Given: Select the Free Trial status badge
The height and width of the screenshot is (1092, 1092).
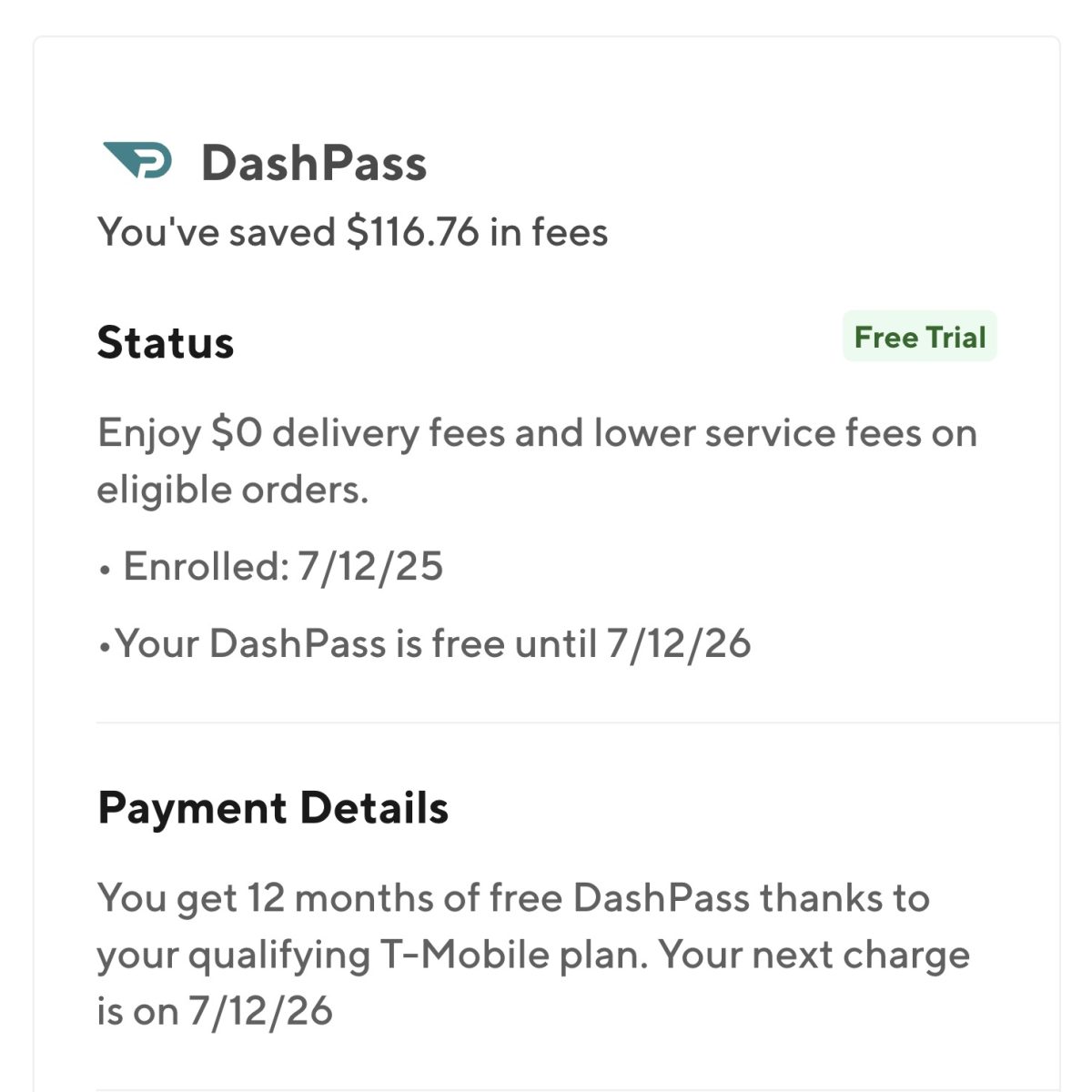Looking at the screenshot, I should point(919,337).
